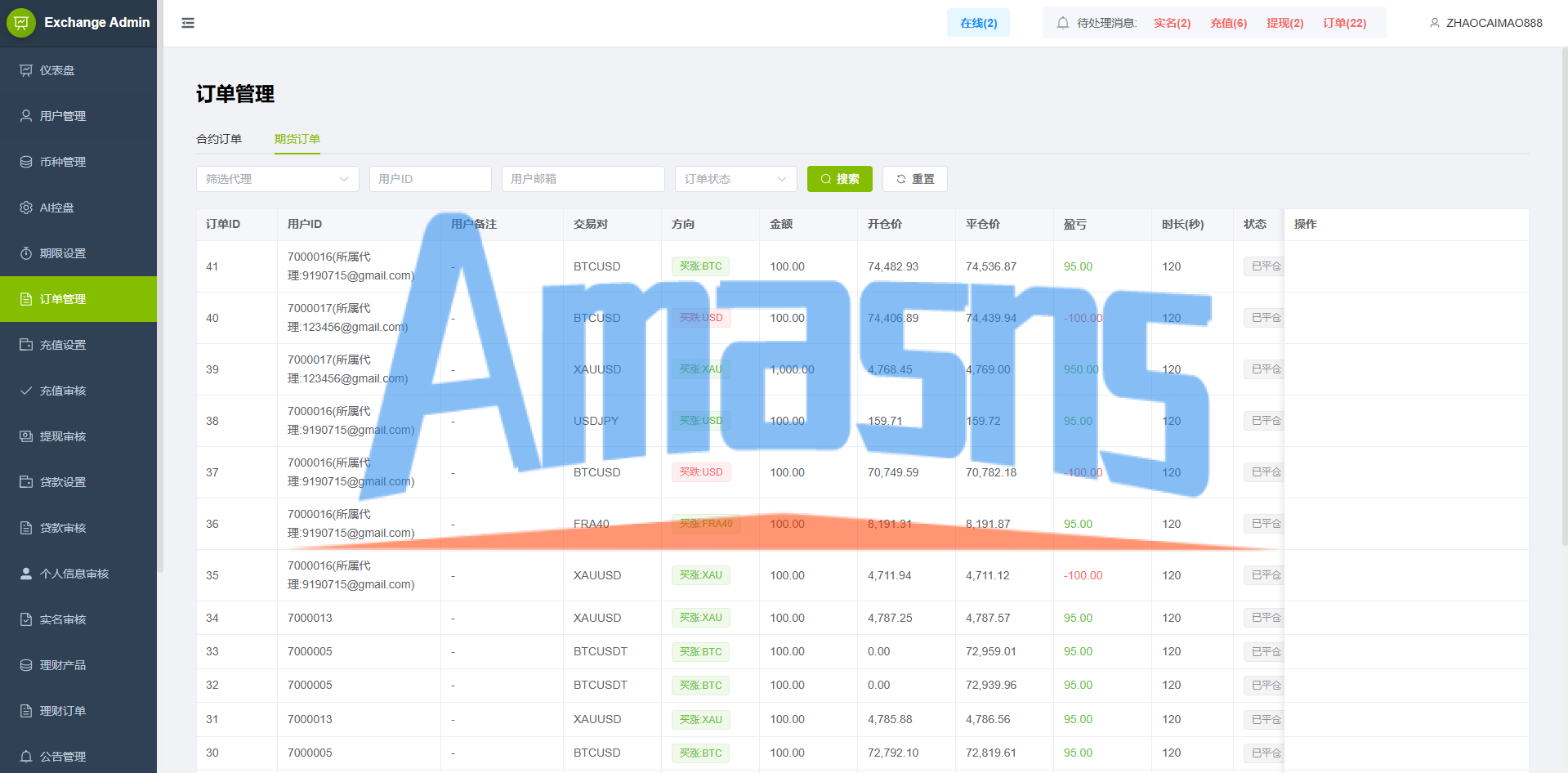Open pending 提现(2) notifications
Image resolution: width=1568 pixels, height=773 pixels.
point(1284,23)
